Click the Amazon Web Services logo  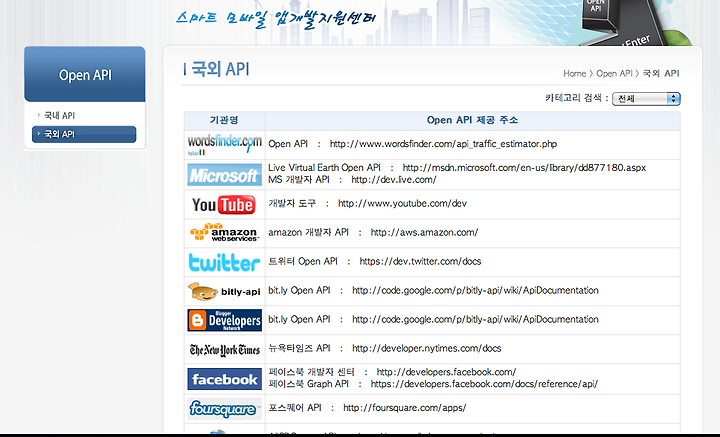point(225,233)
